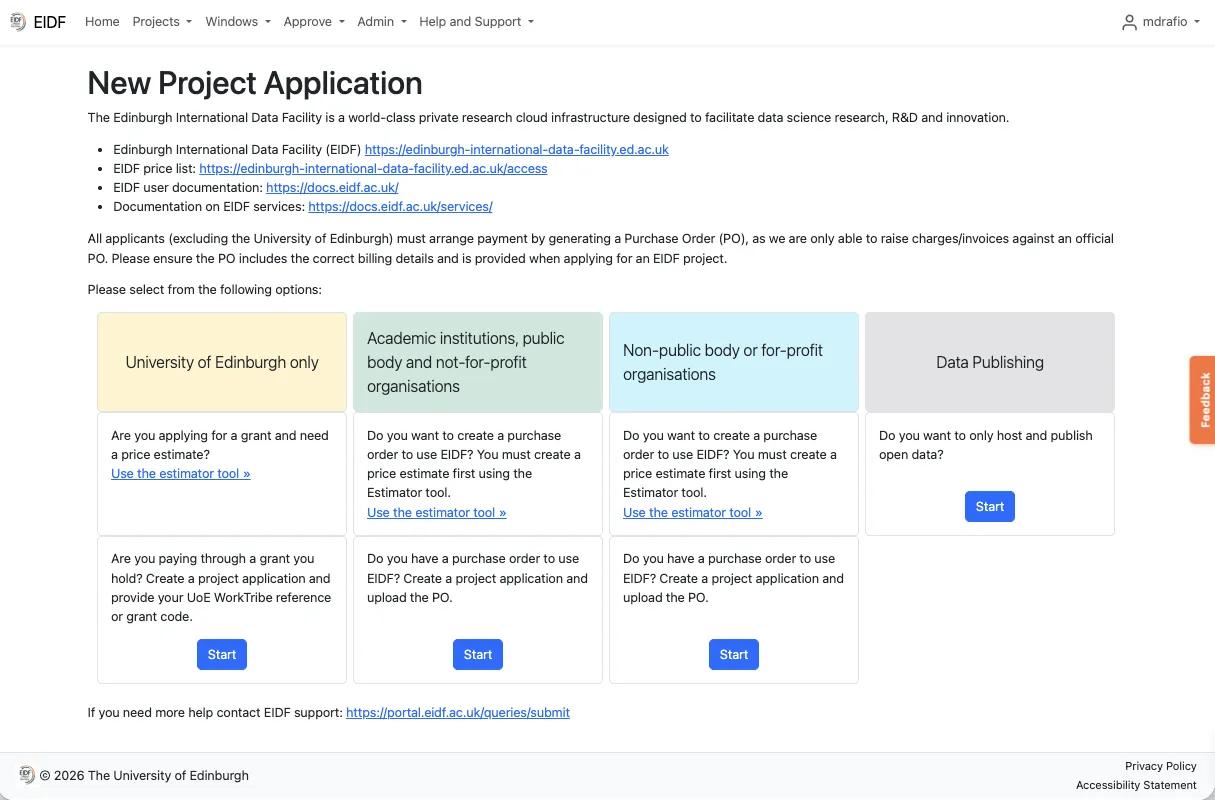This screenshot has width=1215, height=800.
Task: Open the Approve dropdown menu
Action: (x=314, y=22)
